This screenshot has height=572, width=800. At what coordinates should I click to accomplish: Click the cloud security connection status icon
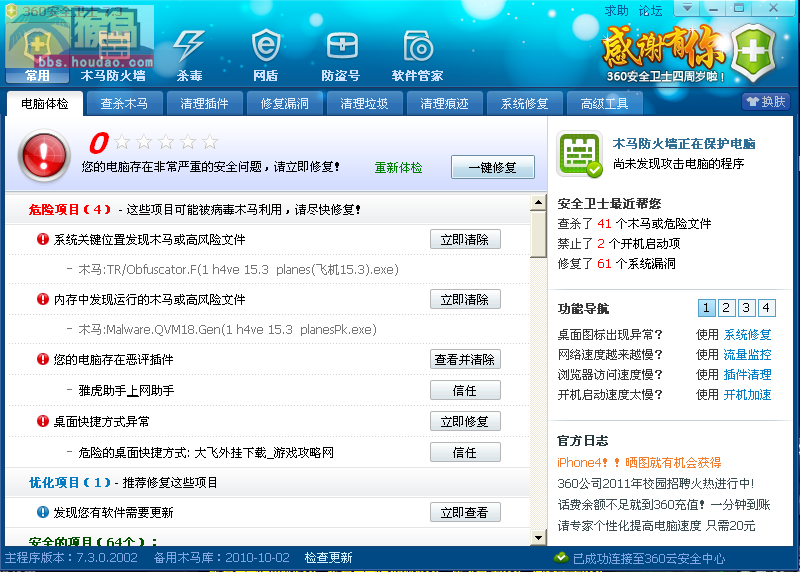pyautogui.click(x=561, y=558)
